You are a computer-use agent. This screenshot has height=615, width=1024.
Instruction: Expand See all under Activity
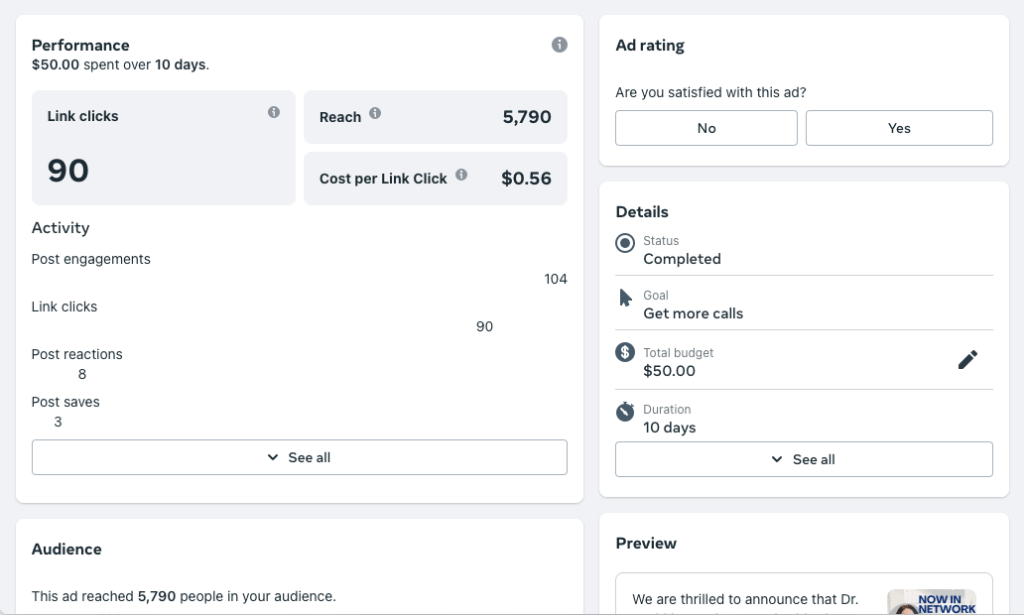299,457
